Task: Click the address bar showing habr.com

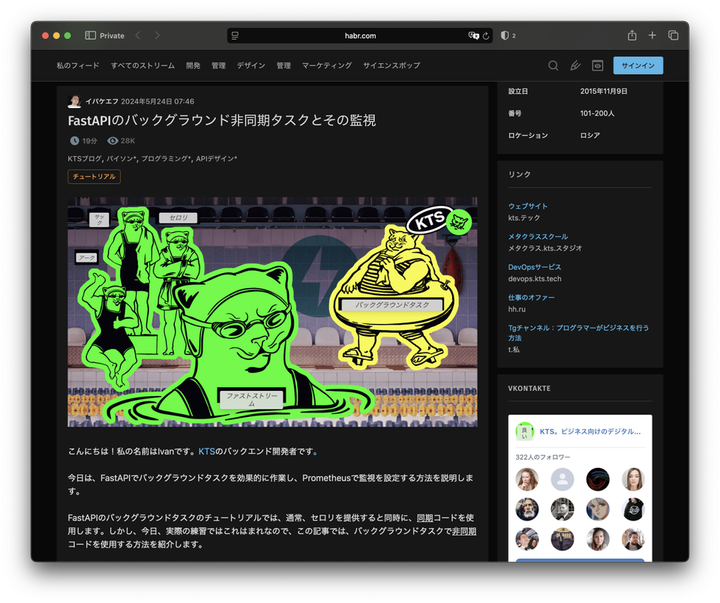Action: click(x=360, y=35)
